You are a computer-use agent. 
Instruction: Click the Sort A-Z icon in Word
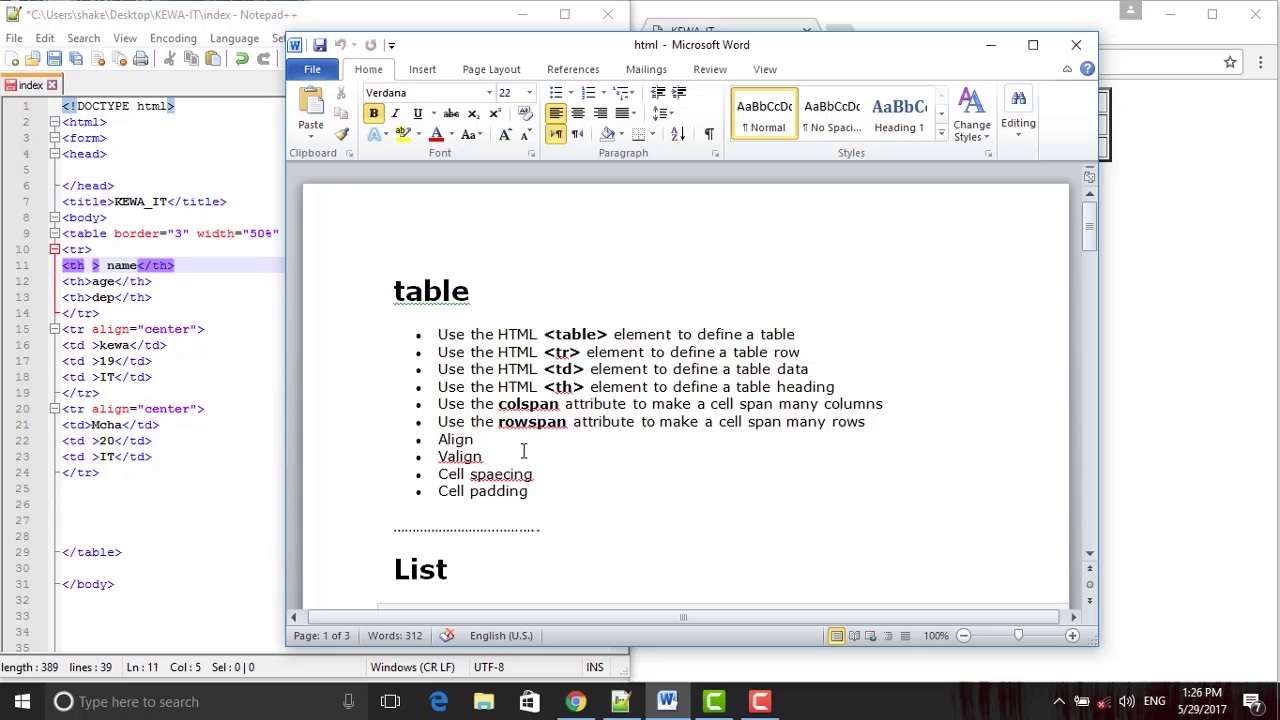click(678, 134)
